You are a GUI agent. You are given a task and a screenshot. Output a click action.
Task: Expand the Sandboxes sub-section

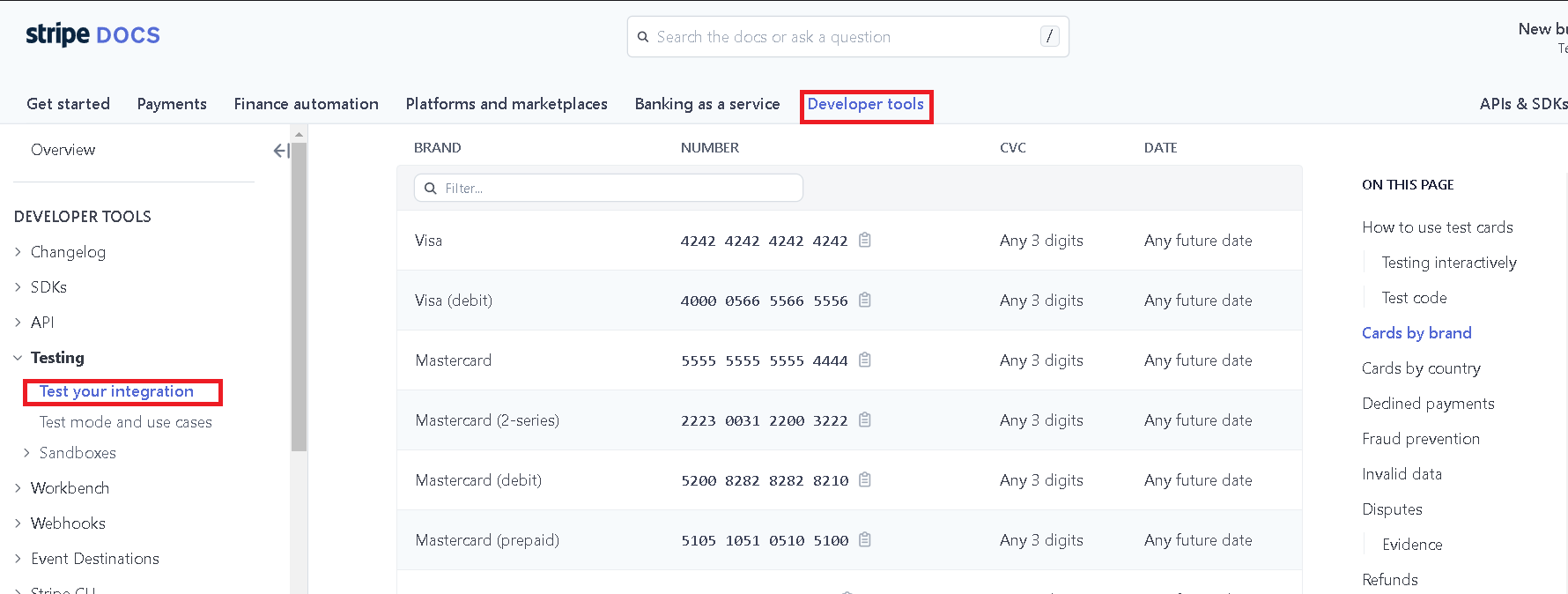[x=27, y=453]
